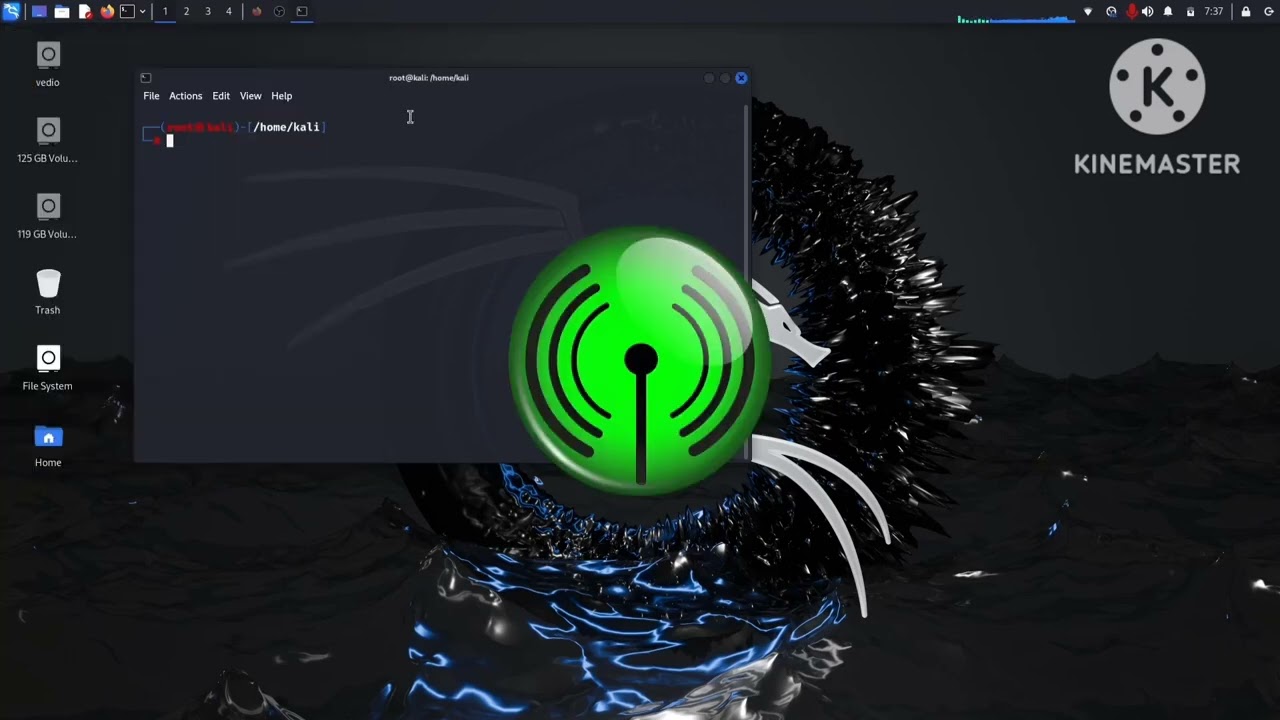Open the notifications bell

(x=1168, y=12)
